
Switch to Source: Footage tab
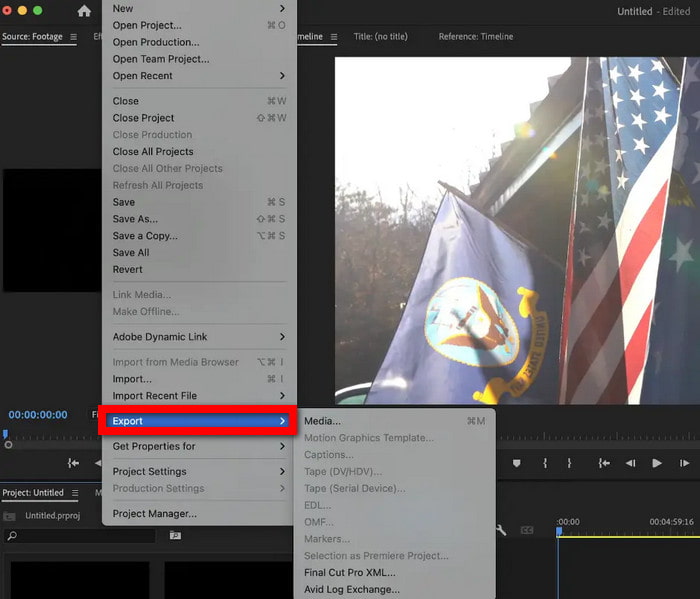tap(32, 37)
